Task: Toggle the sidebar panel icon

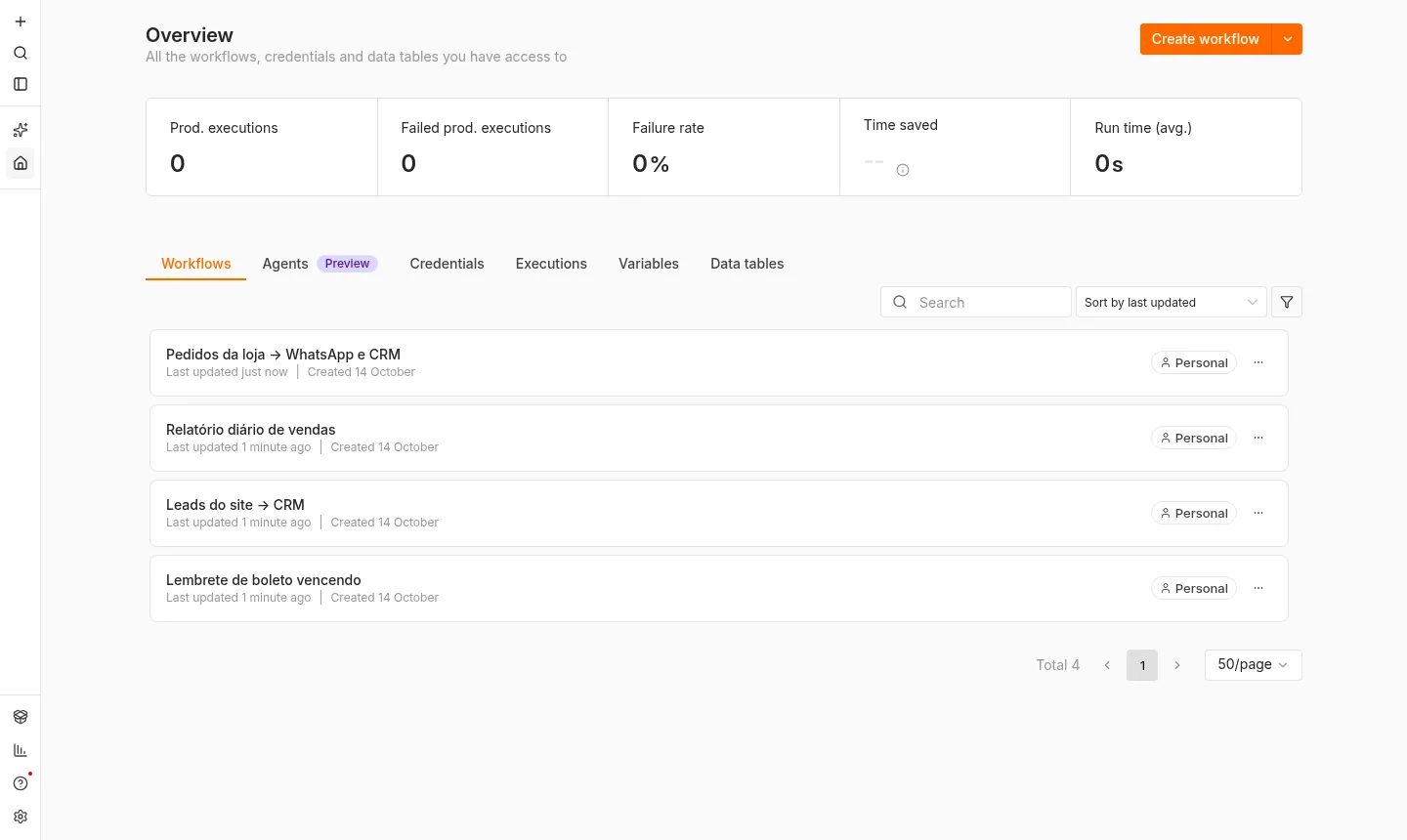Action: (21, 84)
